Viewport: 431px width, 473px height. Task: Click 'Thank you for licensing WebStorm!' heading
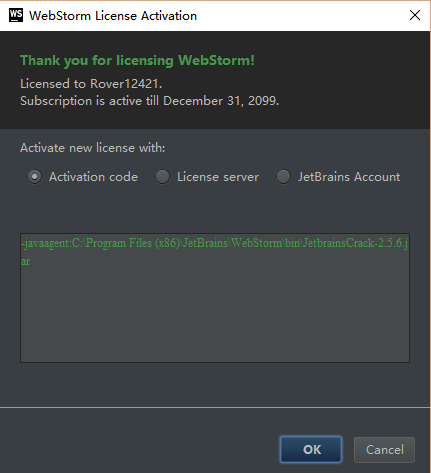(x=137, y=60)
